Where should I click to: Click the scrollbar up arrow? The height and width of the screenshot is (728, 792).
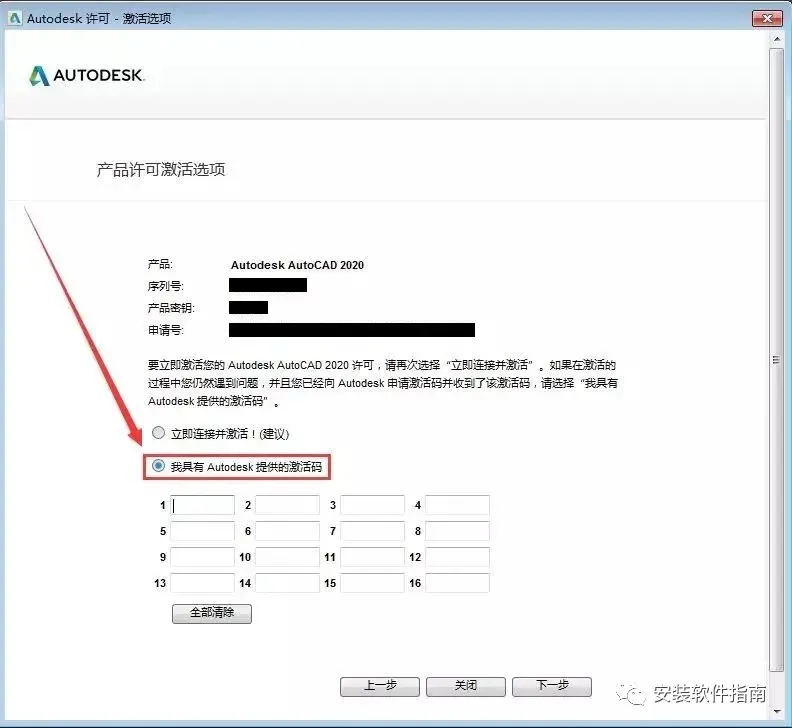point(777,39)
